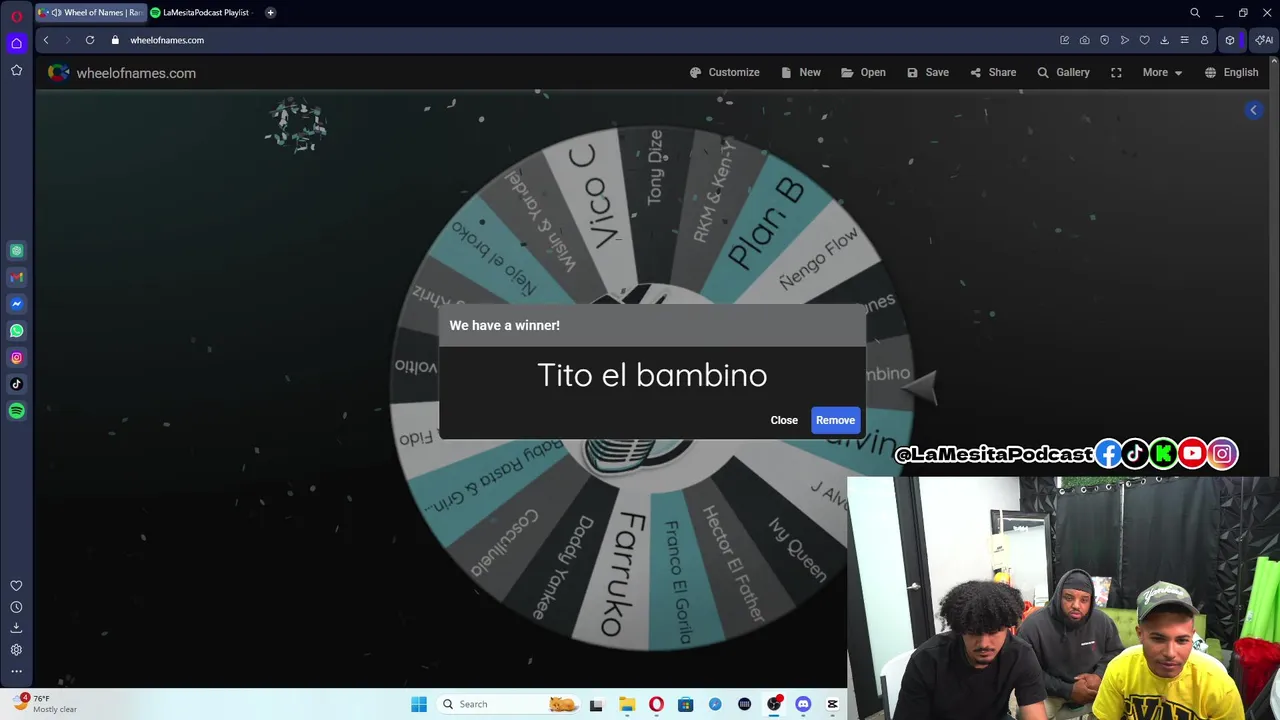Open a new browser tab
The image size is (1280, 720).
click(x=270, y=13)
